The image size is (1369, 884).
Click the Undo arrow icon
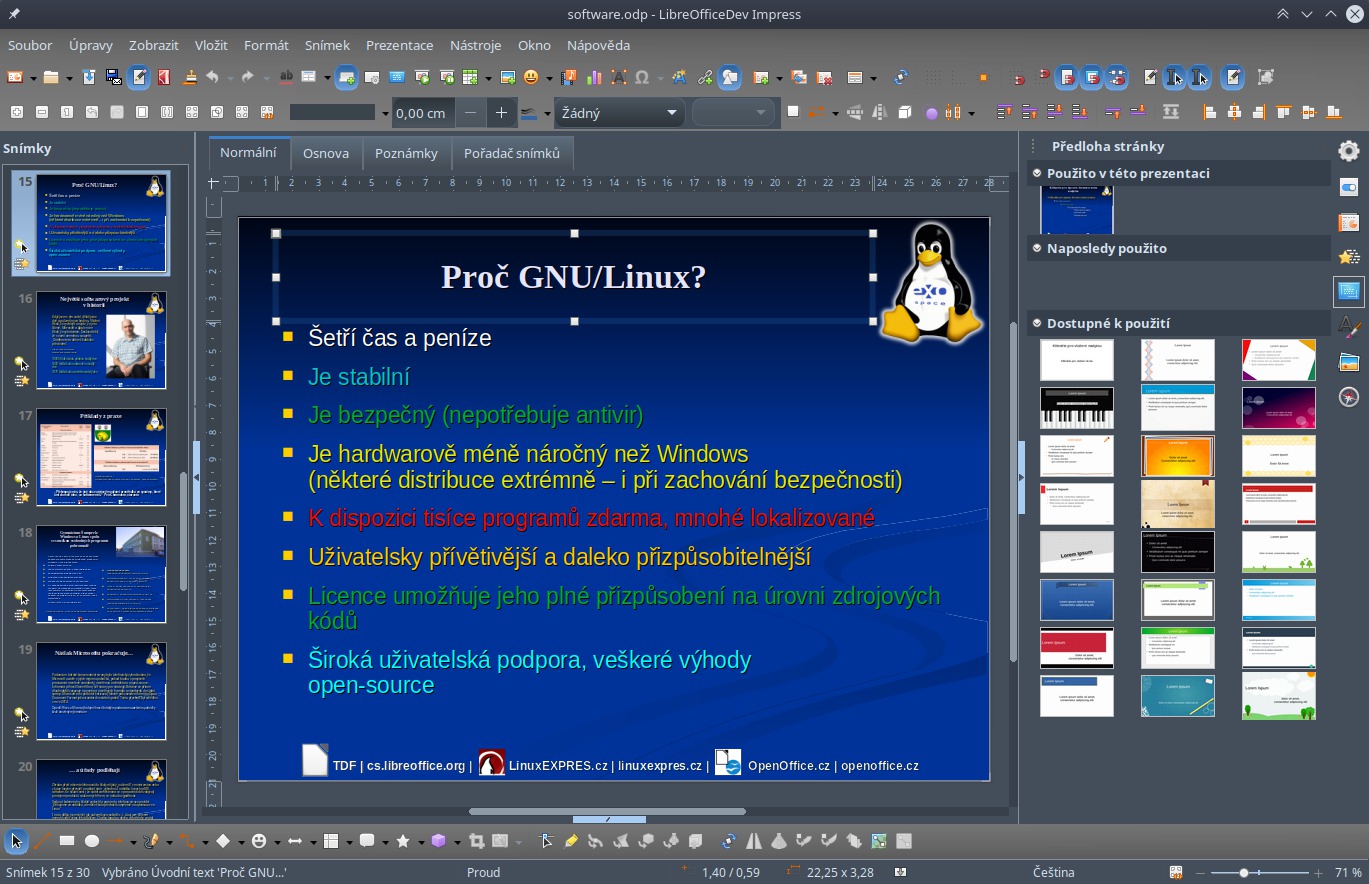[x=212, y=77]
